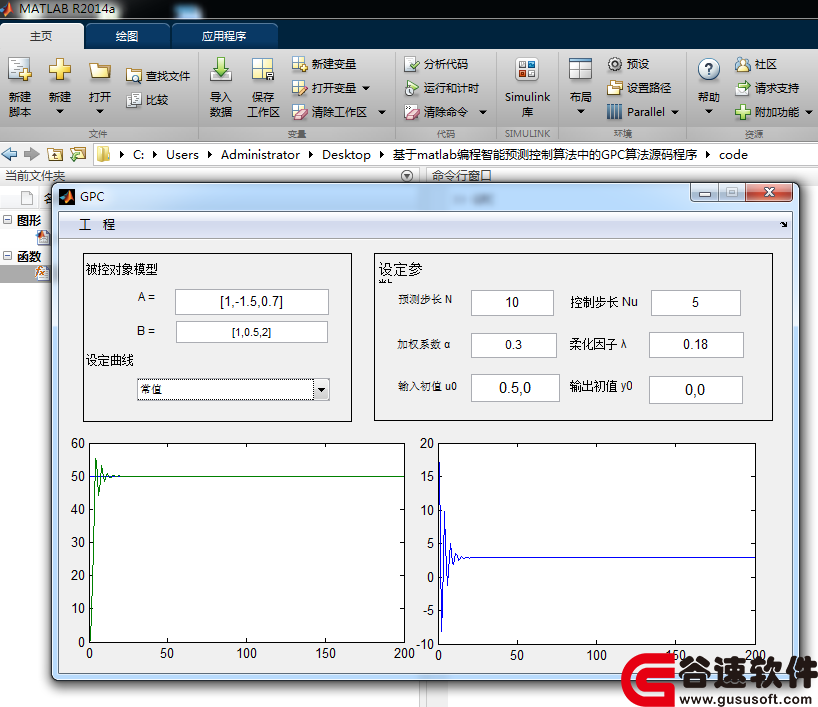
Task: Open current folder panel actions button
Action: [x=407, y=176]
